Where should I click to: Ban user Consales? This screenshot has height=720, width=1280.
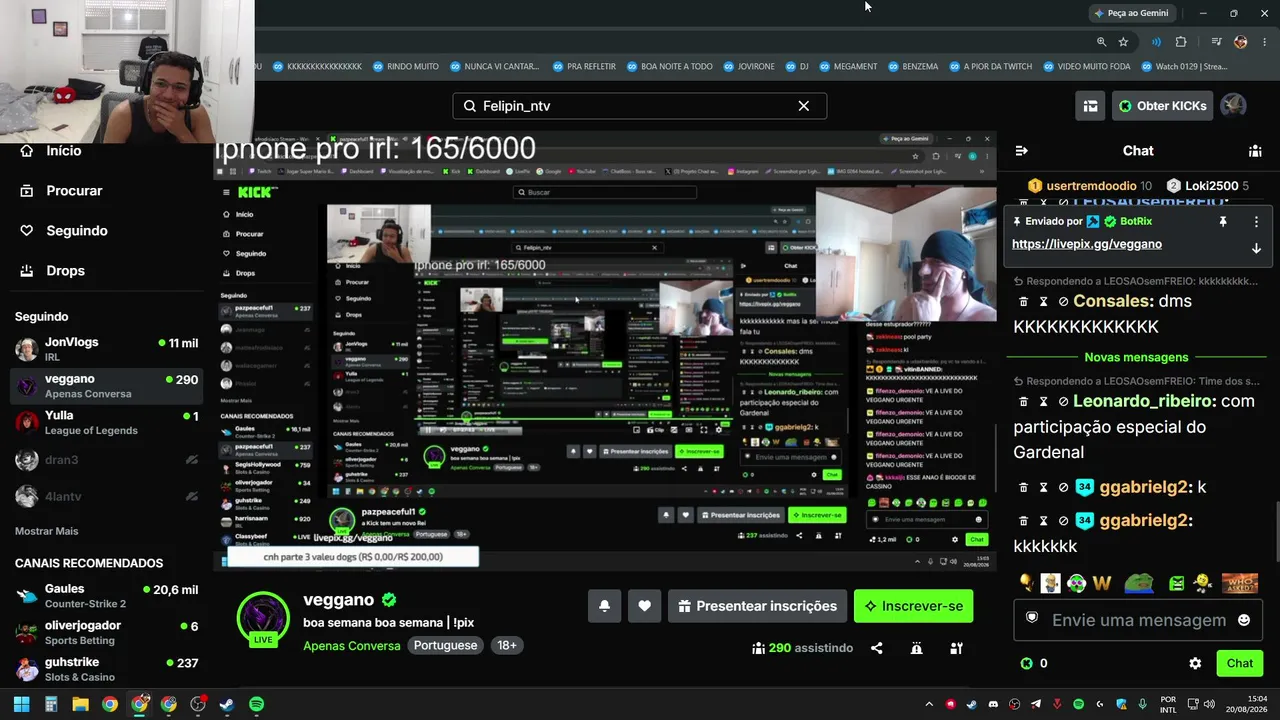pyautogui.click(x=1063, y=301)
